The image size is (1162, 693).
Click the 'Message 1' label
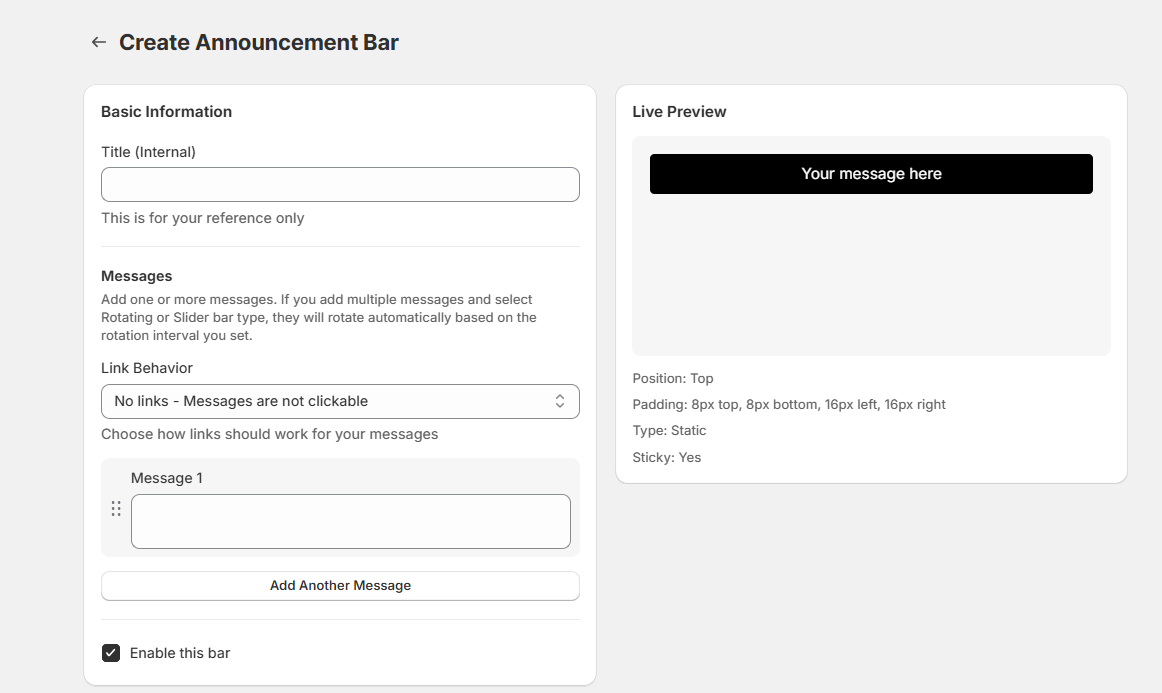click(x=167, y=478)
